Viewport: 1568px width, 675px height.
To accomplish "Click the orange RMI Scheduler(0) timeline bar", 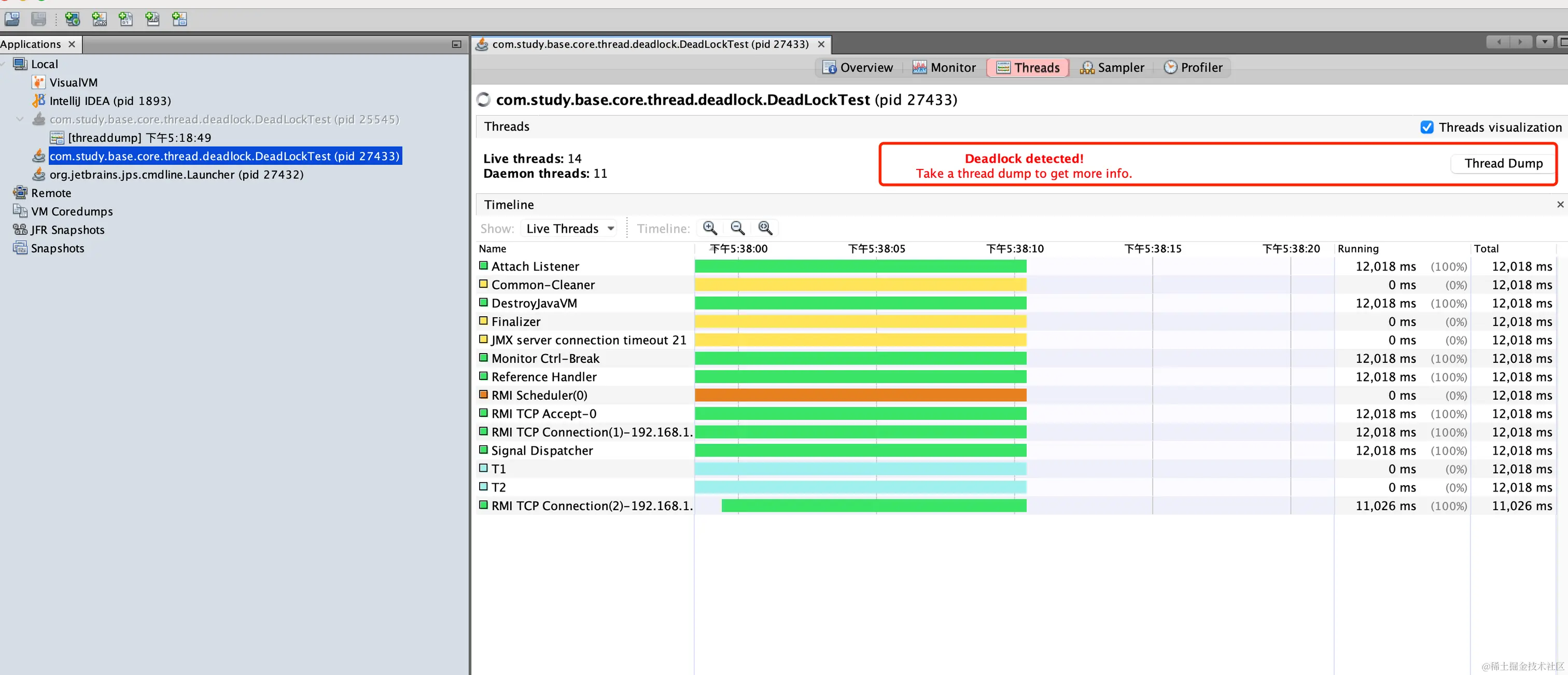I will tap(860, 395).
